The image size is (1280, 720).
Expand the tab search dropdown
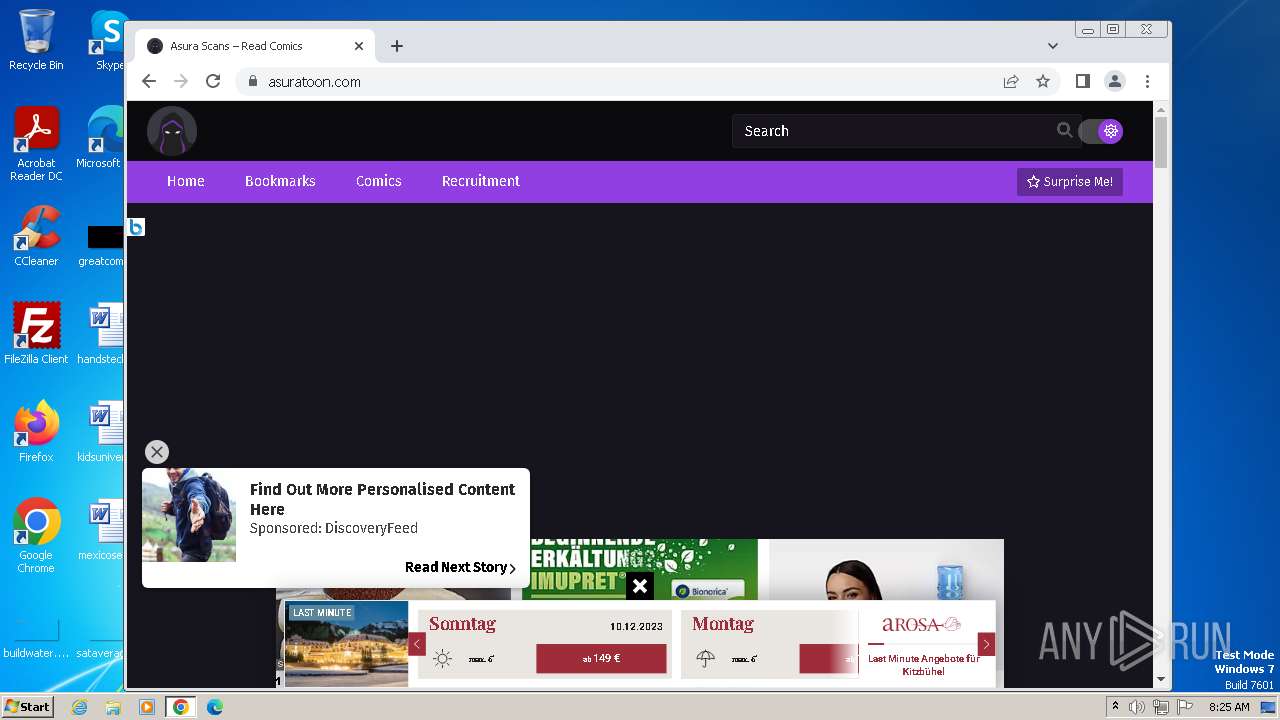[1053, 46]
